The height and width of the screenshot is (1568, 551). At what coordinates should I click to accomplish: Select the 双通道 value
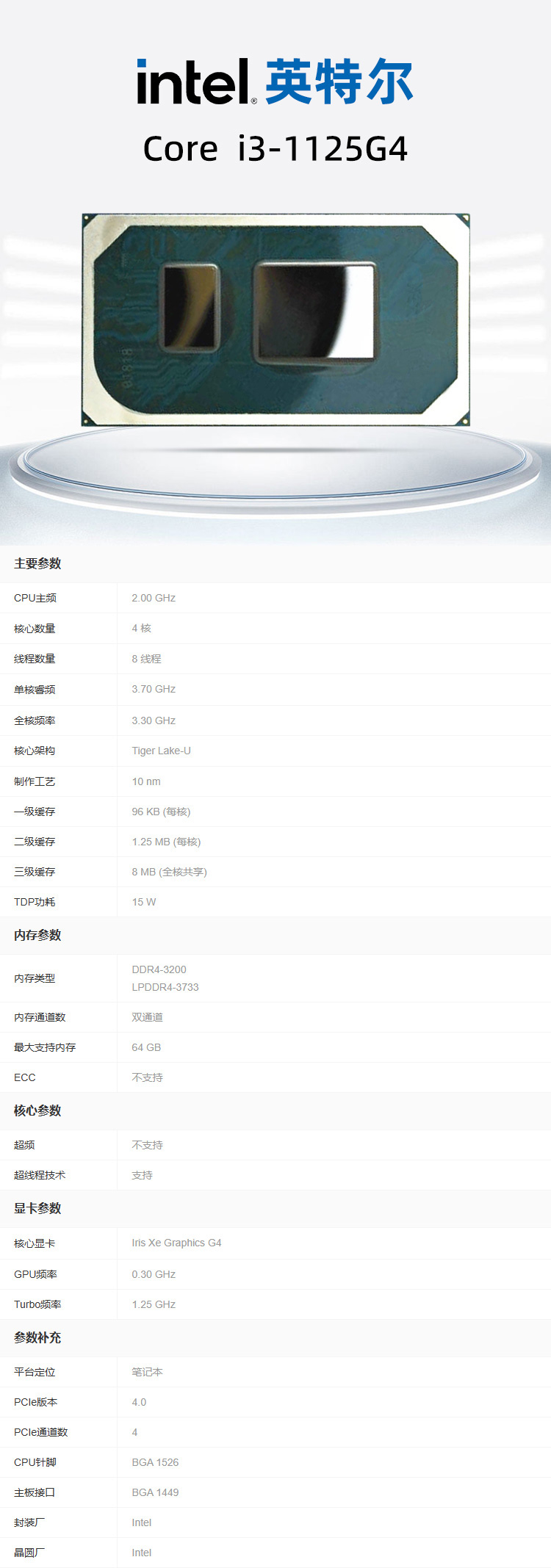click(147, 1017)
